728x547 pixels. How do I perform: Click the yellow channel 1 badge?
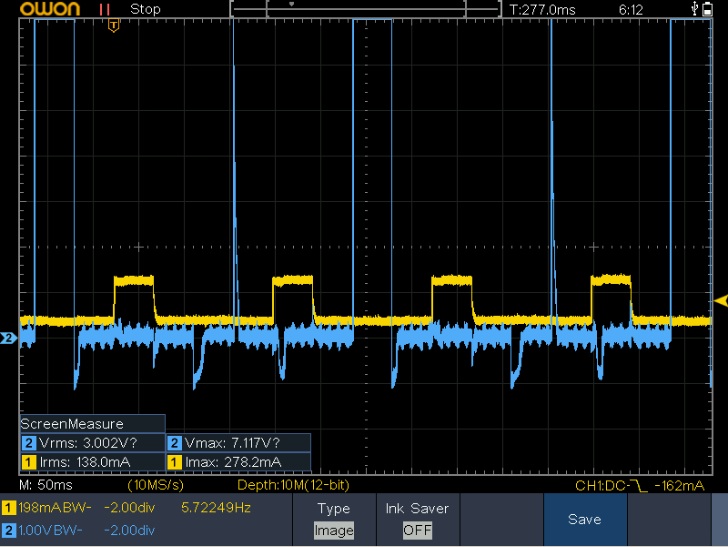pos(9,508)
